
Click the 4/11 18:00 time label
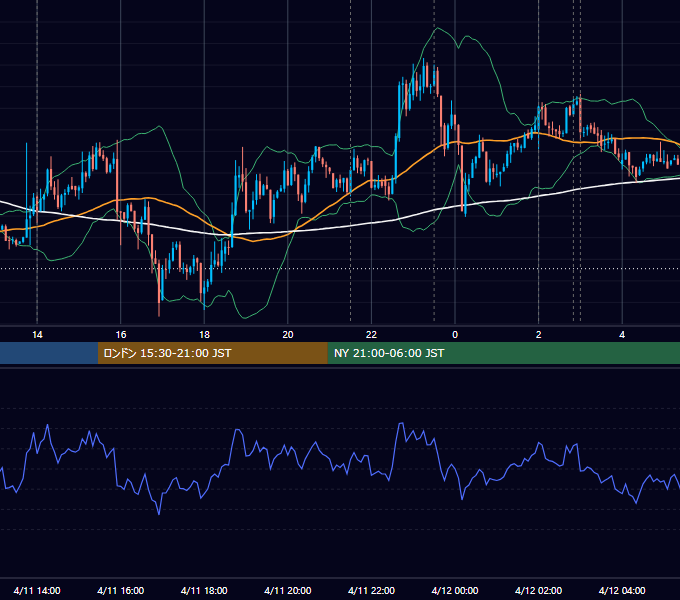coord(204,590)
